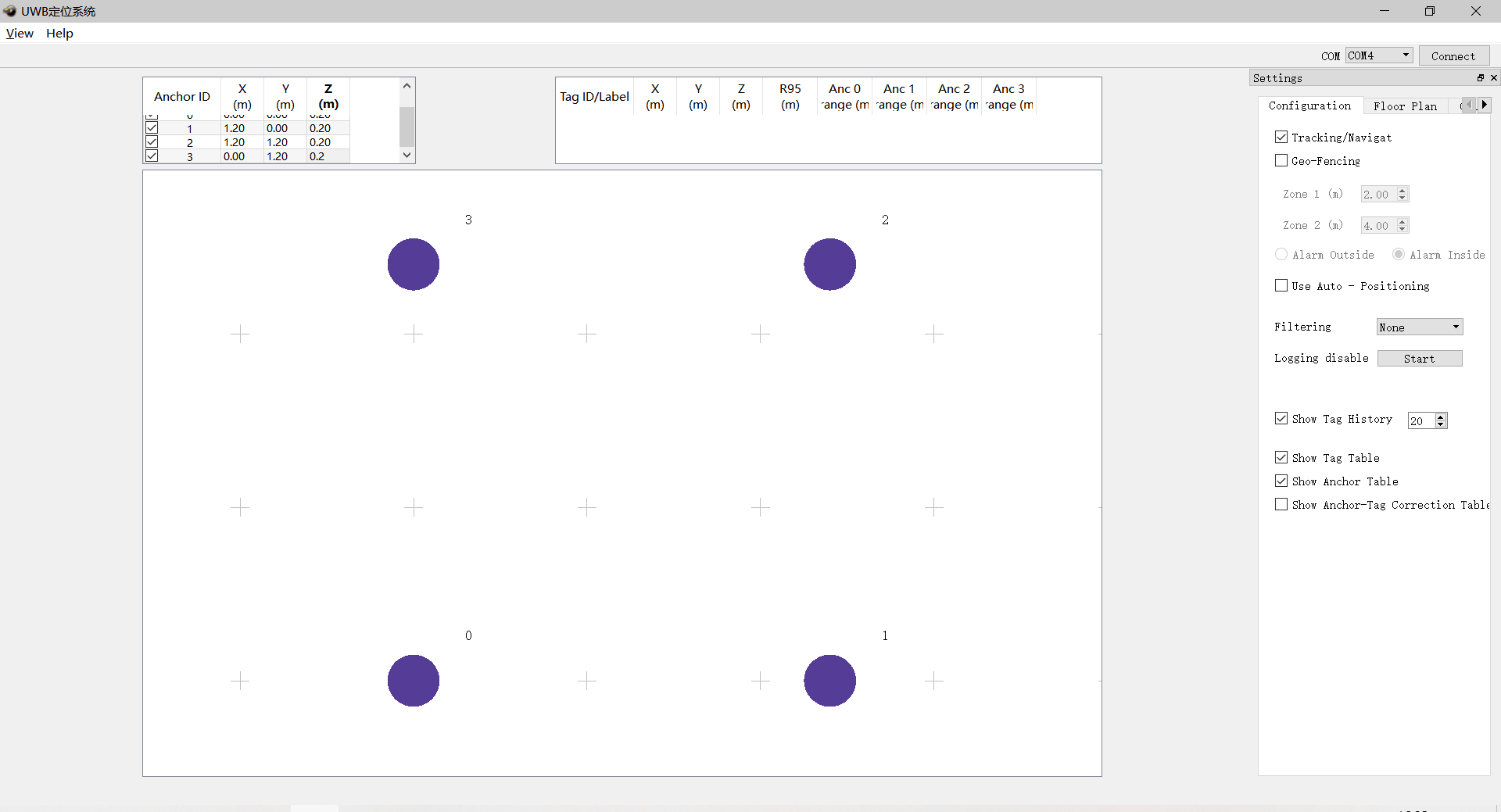Uncheck Show Tag History option

1281,419
